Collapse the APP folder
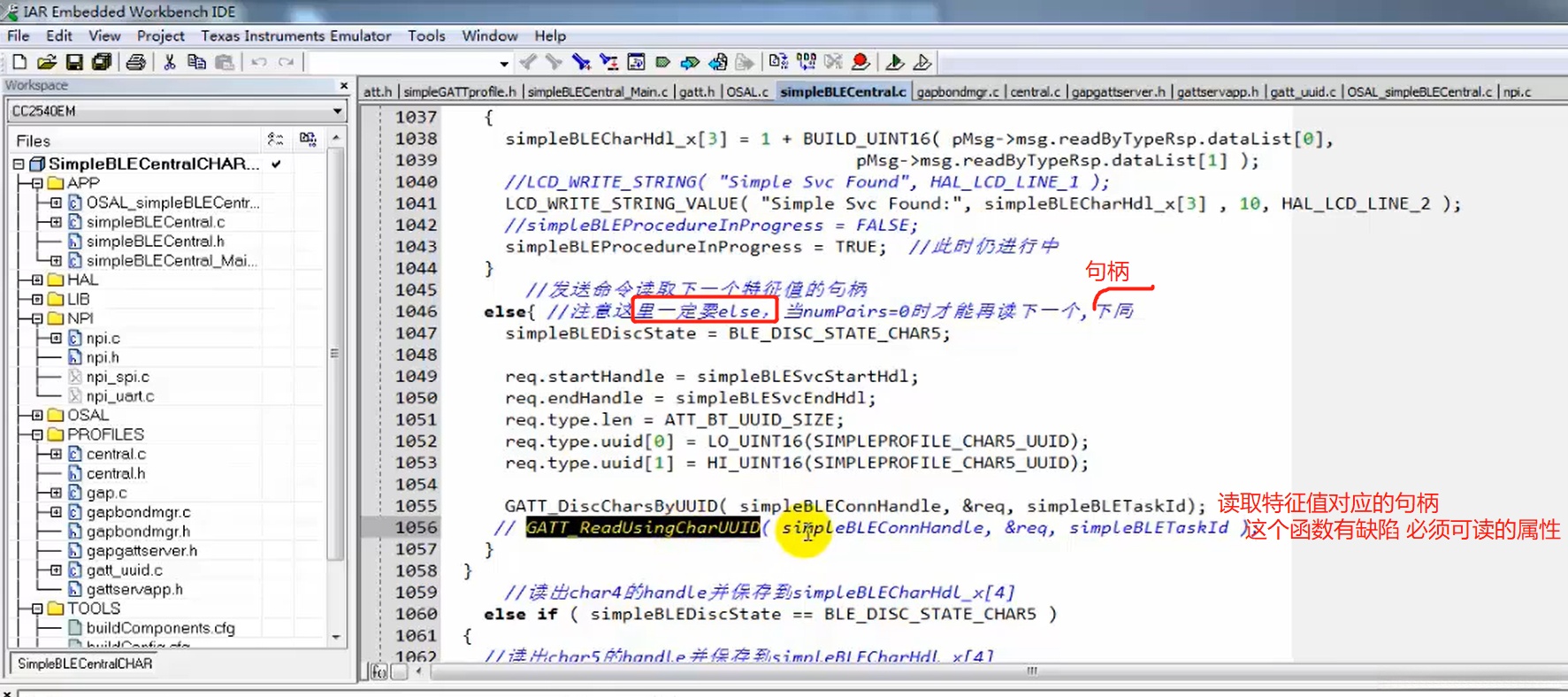The height and width of the screenshot is (697, 1568). coord(37,183)
